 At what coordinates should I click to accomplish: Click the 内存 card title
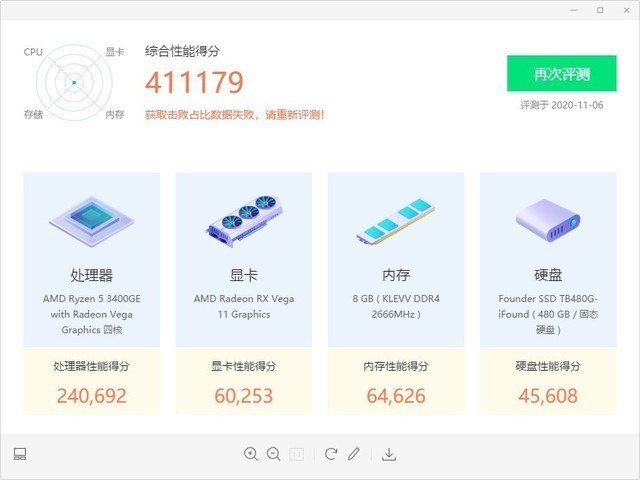(396, 275)
